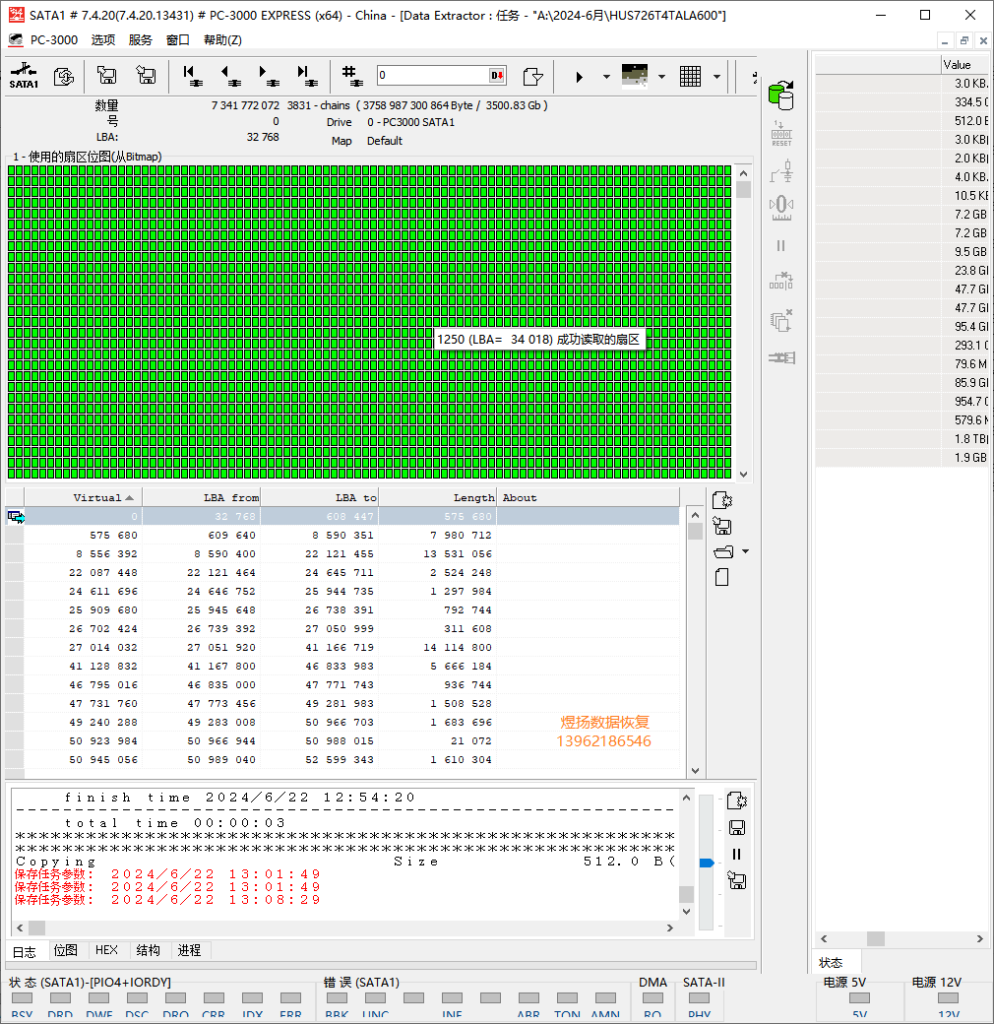The width and height of the screenshot is (994, 1024).
Task: Open the 服务 menu
Action: 140,40
